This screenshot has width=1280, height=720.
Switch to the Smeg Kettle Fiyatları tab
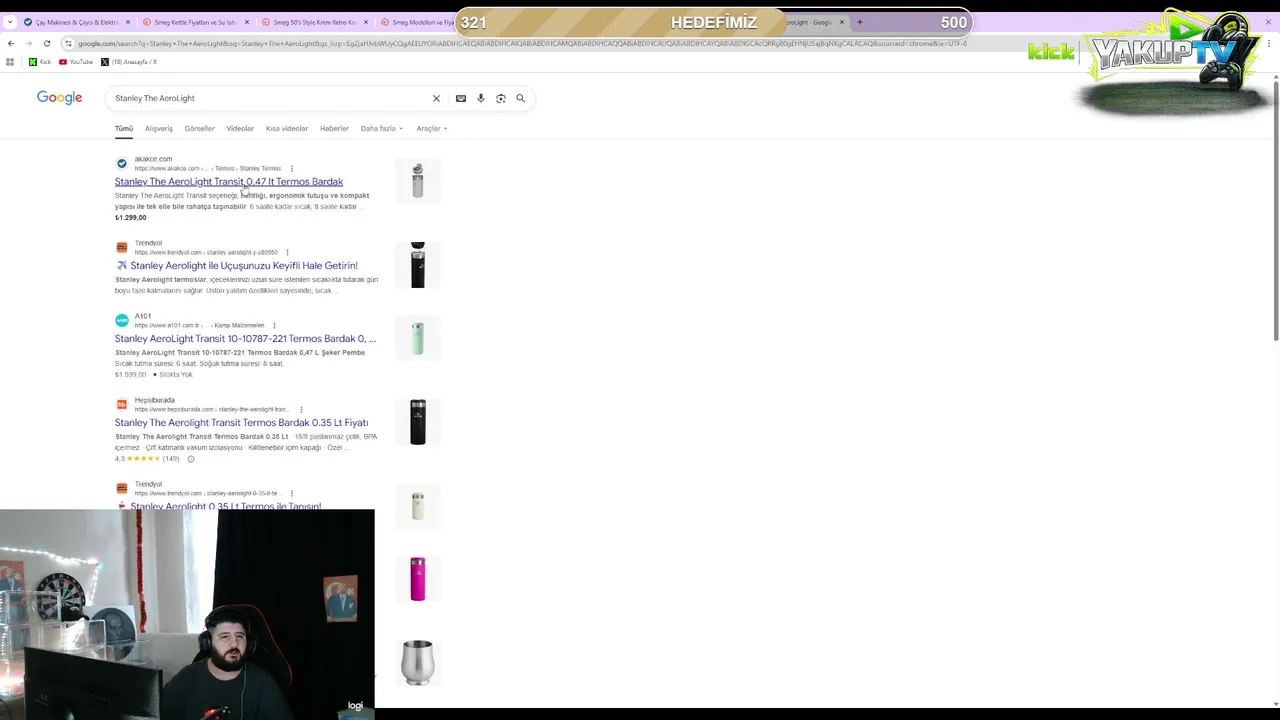[x=195, y=22]
